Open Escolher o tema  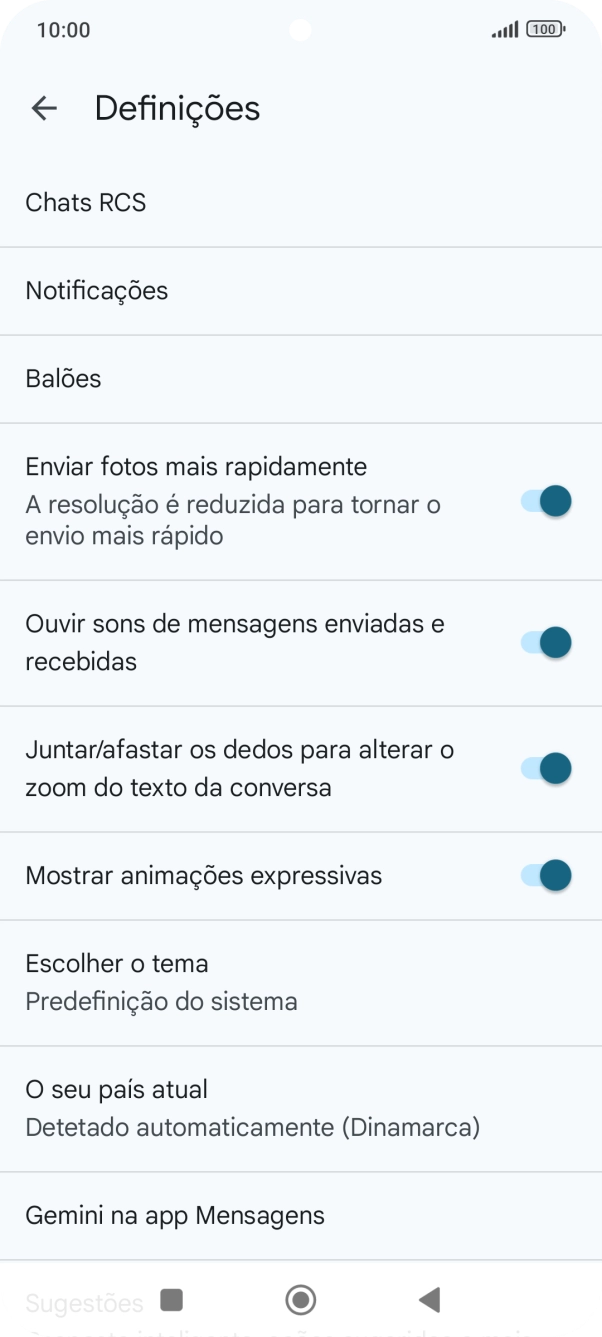pos(117,963)
